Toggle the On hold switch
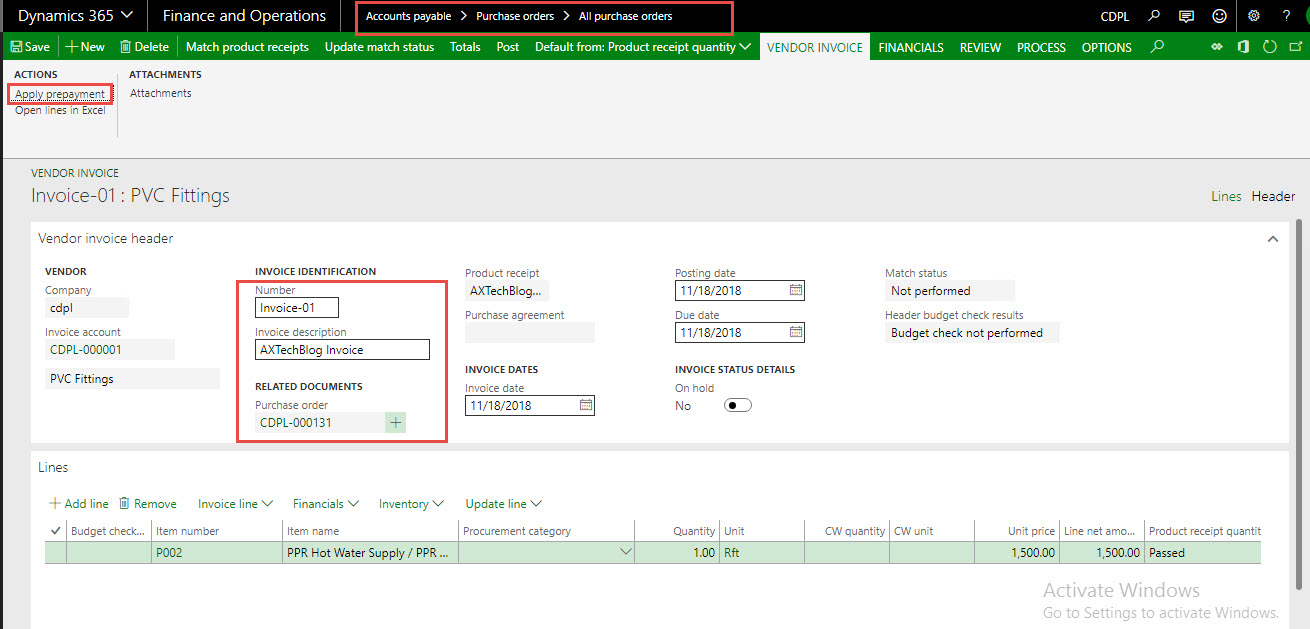 [738, 406]
